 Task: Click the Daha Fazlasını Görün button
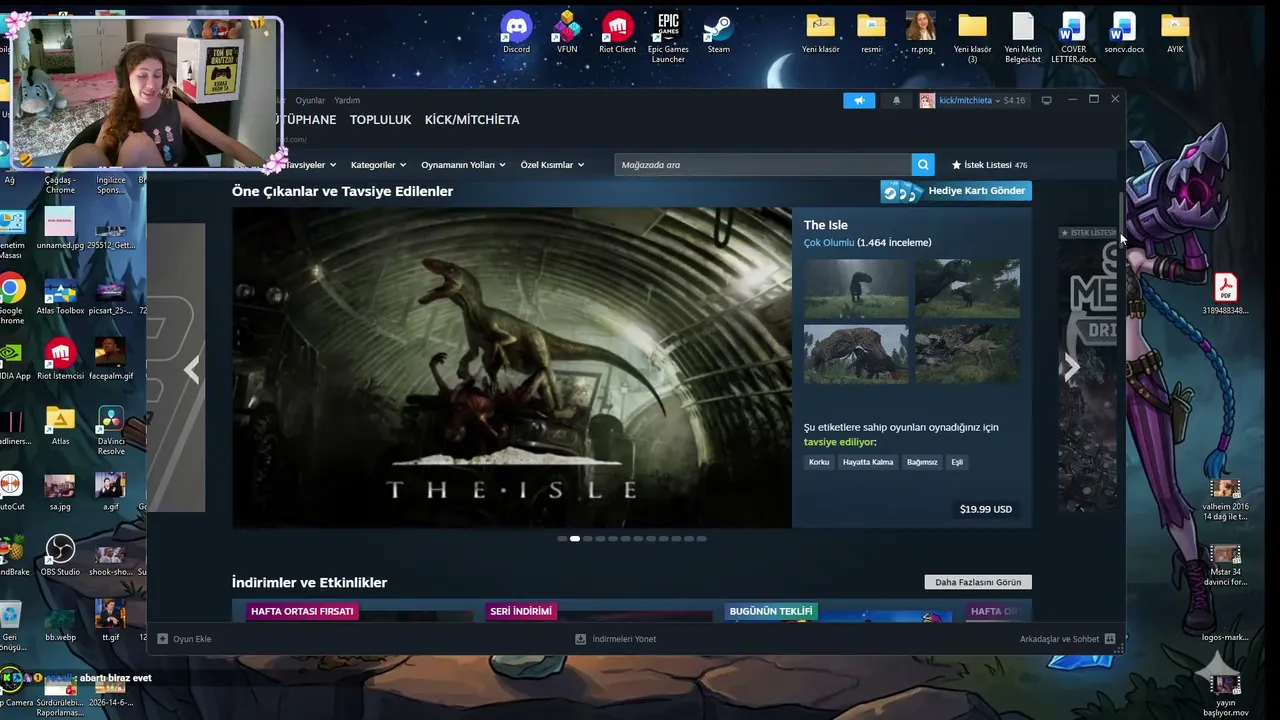(x=978, y=582)
